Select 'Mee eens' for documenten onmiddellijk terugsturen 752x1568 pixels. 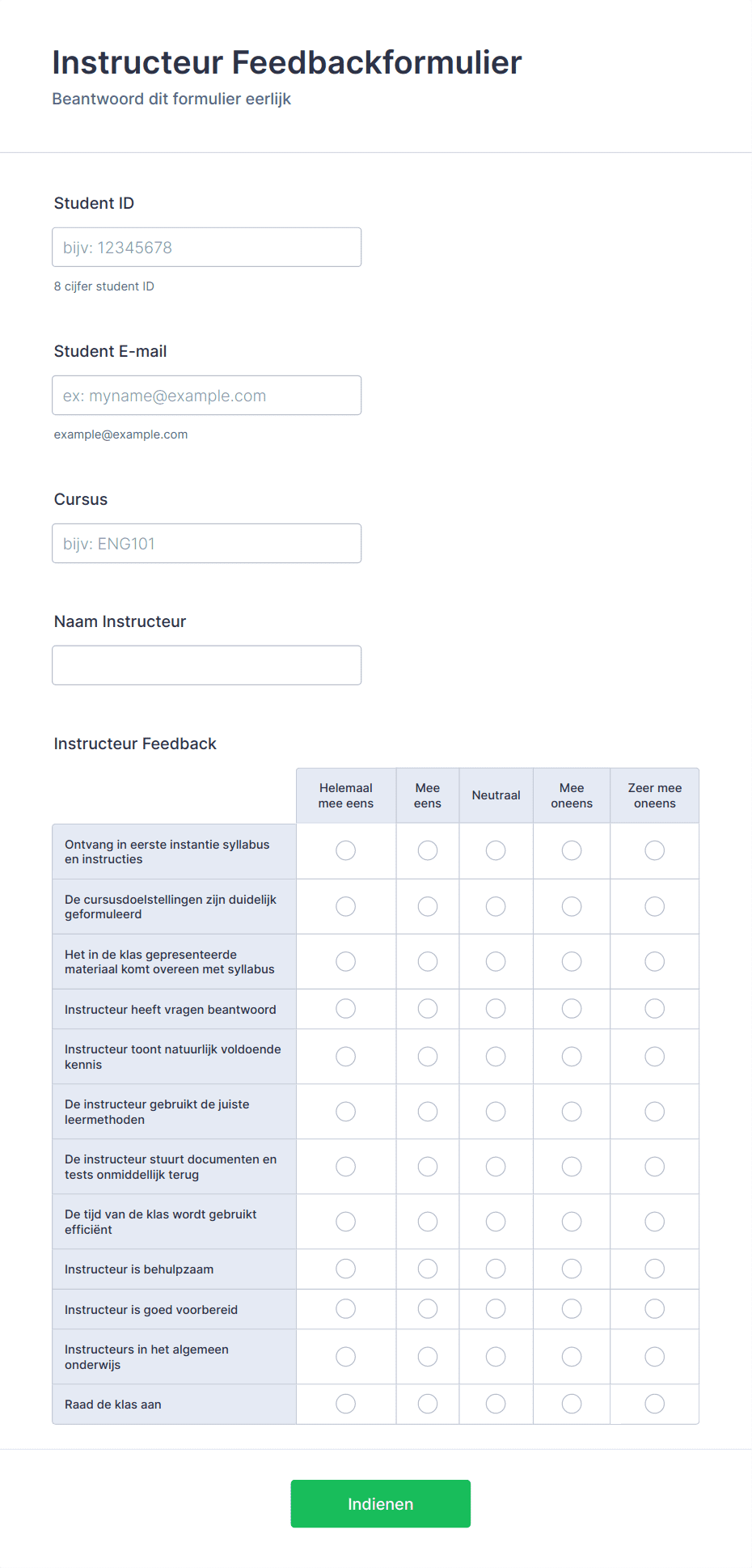[x=427, y=1167]
